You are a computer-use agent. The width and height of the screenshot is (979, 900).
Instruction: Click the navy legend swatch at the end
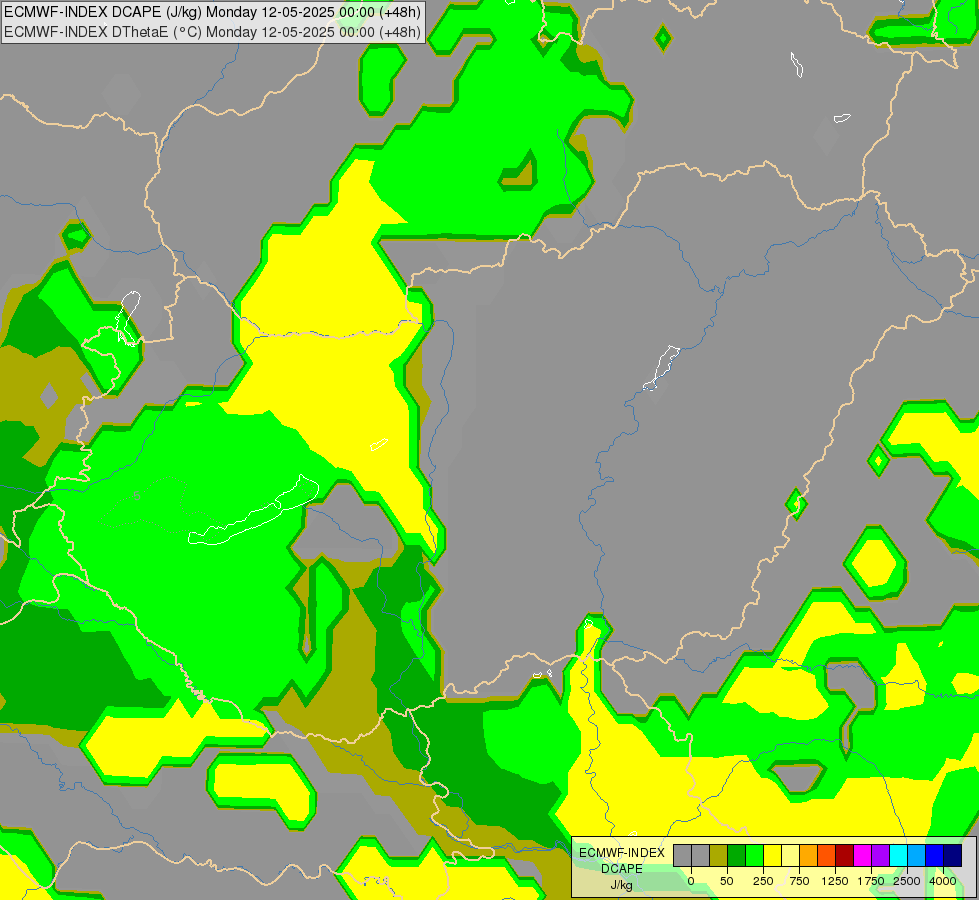point(953,855)
